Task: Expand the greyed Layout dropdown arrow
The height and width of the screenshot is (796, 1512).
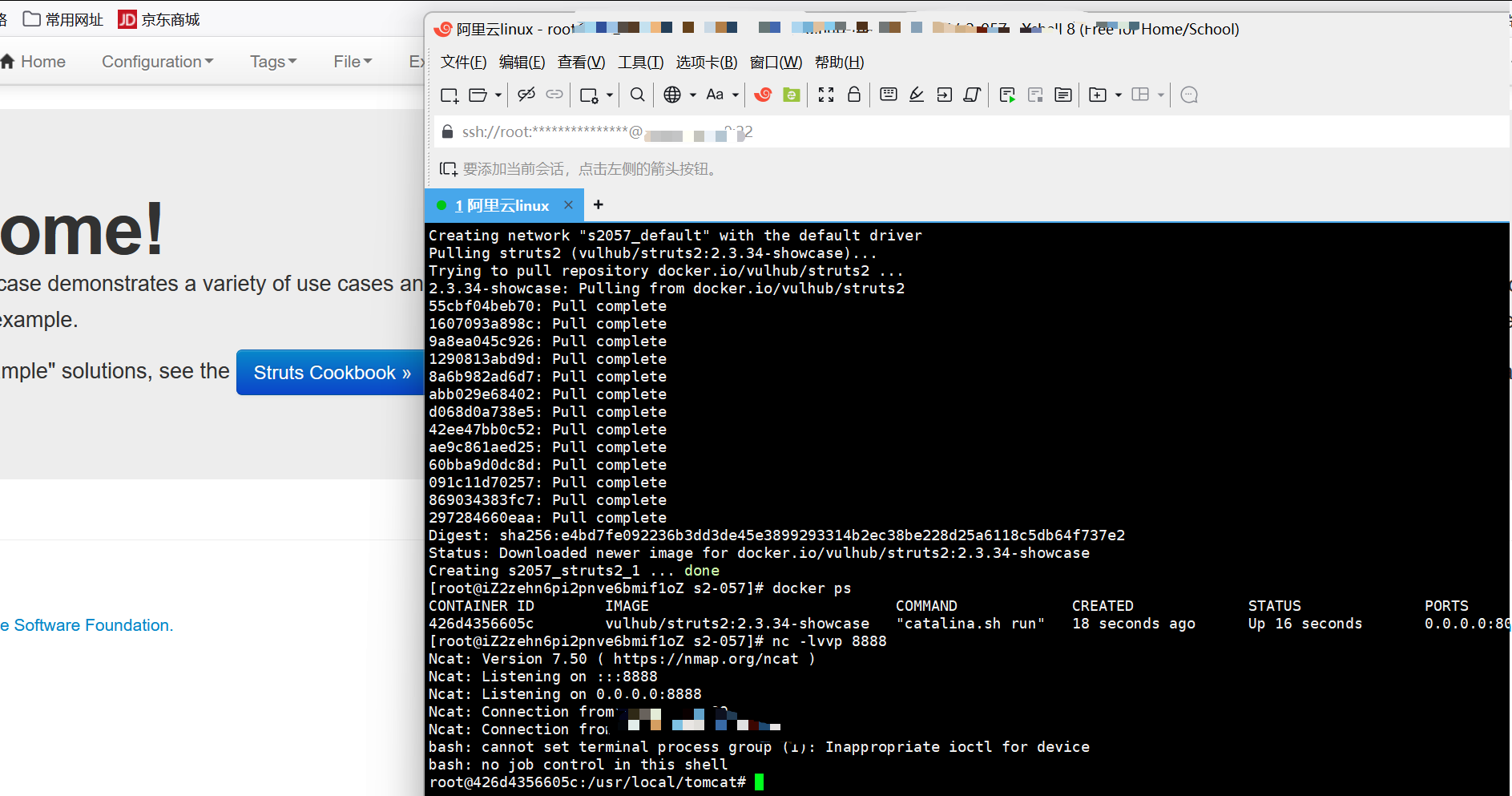Action: tap(1161, 95)
